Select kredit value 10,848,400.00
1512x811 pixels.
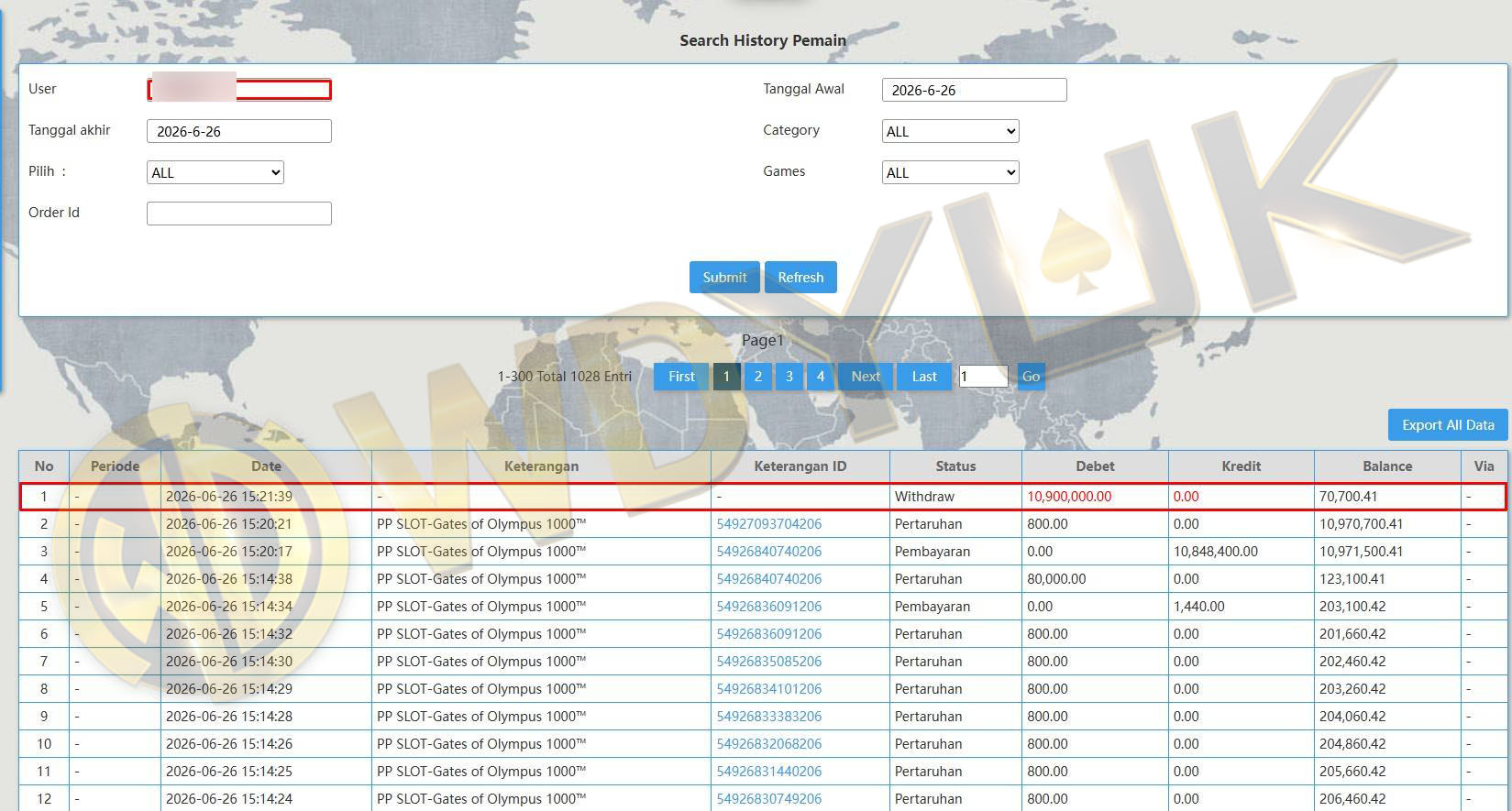tap(1216, 552)
